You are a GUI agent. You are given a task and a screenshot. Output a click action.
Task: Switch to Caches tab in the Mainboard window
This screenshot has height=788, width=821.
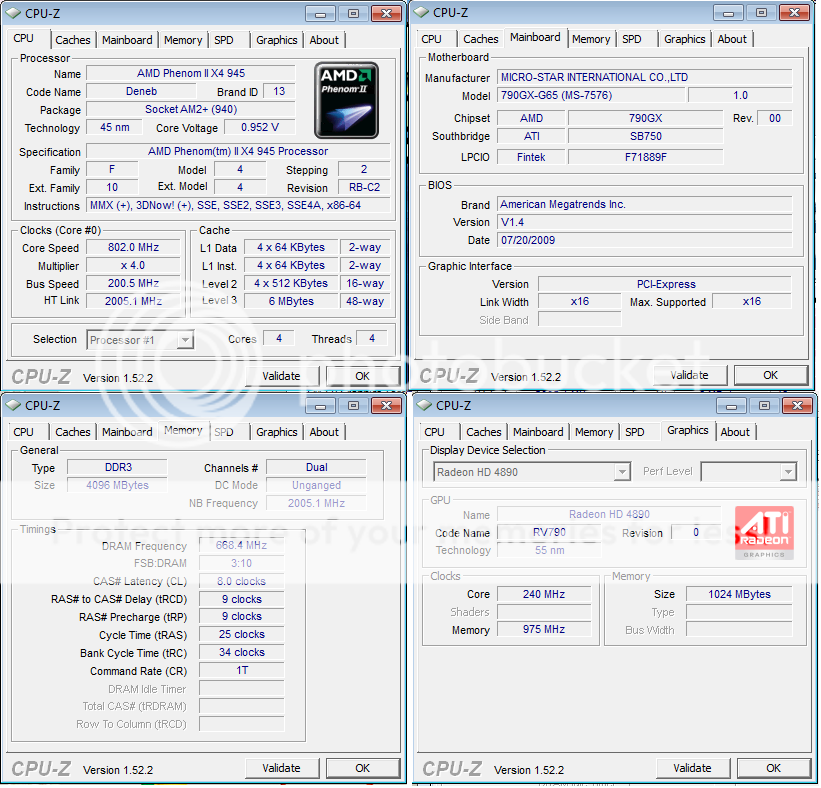coord(481,39)
